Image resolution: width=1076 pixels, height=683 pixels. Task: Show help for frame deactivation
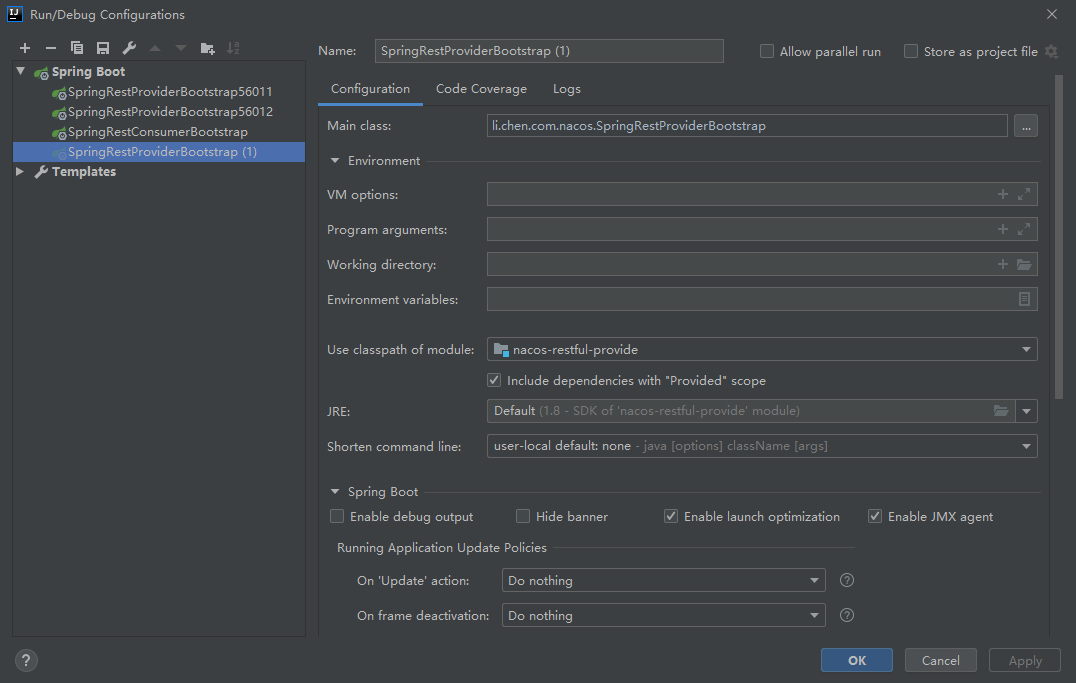tap(847, 616)
